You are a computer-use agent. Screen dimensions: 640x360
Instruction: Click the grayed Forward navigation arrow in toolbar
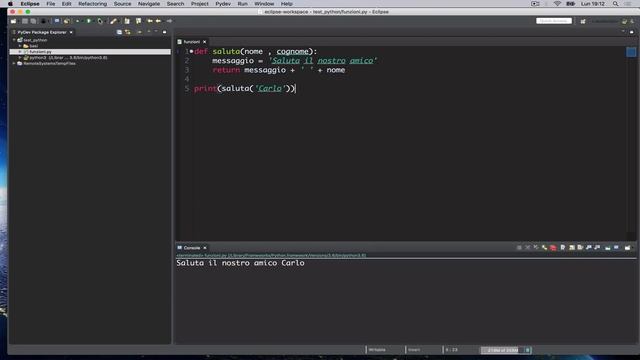(x=169, y=21)
